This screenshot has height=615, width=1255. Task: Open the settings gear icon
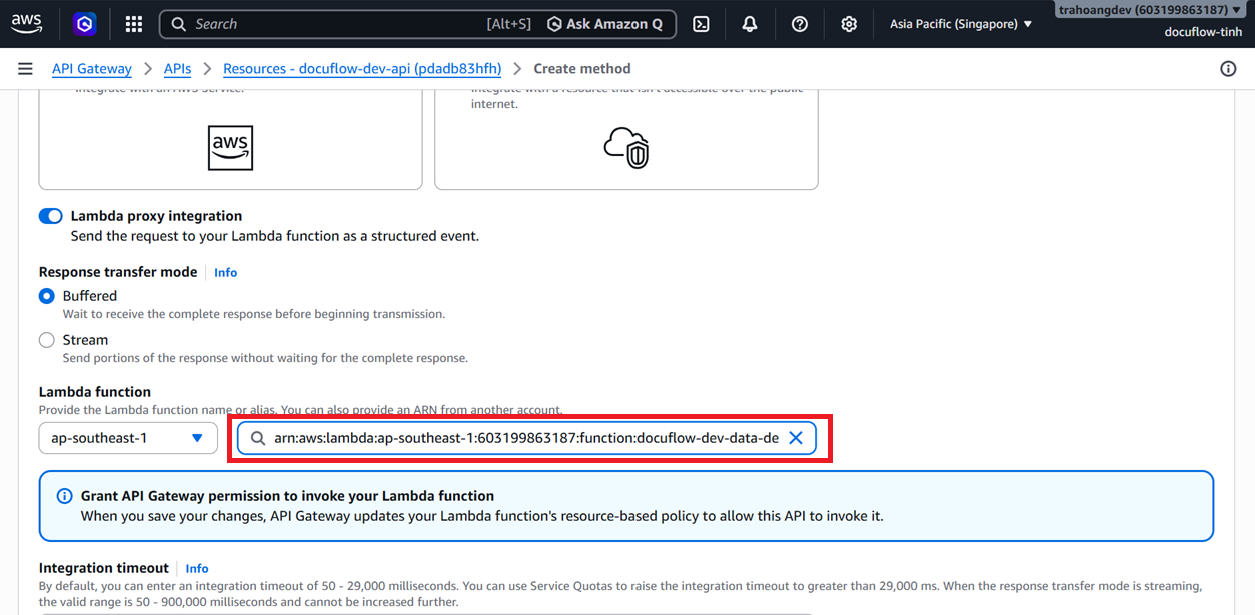pos(849,24)
